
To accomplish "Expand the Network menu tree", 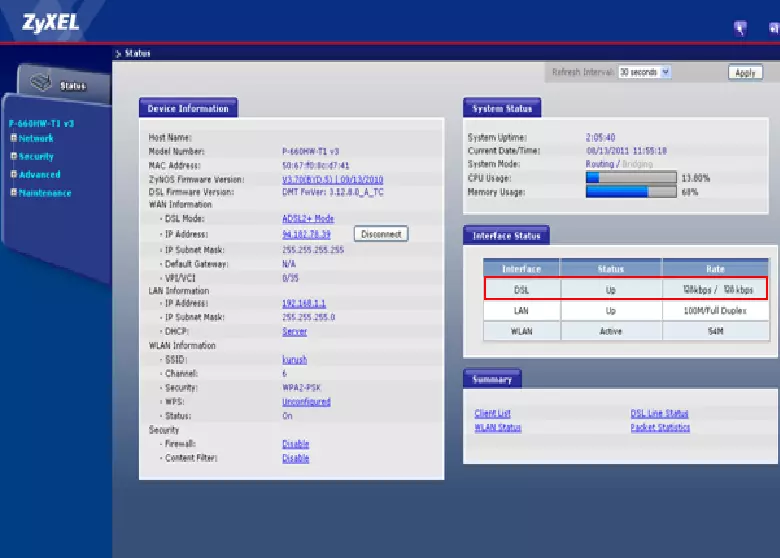I will click(x=14, y=138).
